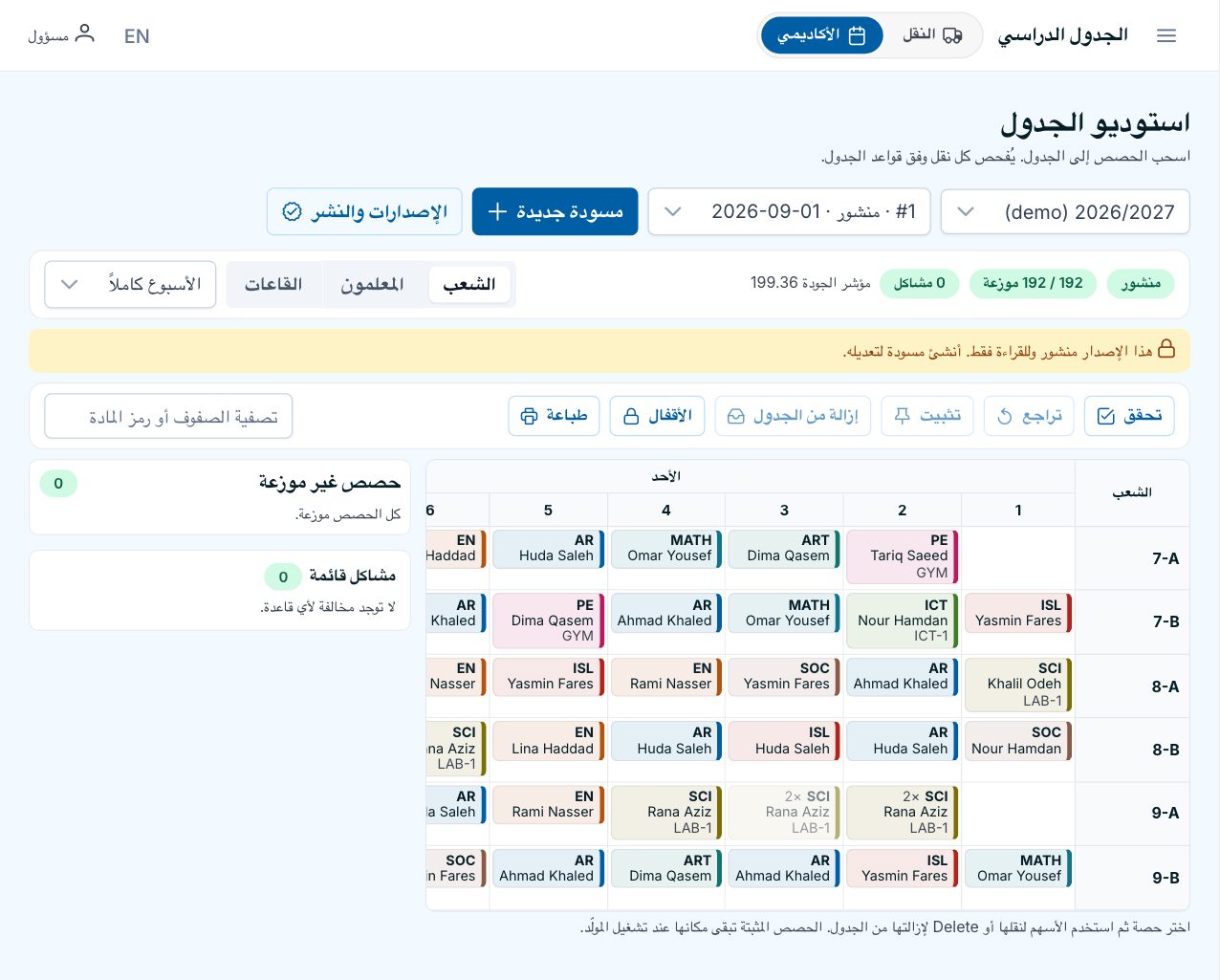1220x980 pixels.
Task: Click the 9-B section row header
Action: [1132, 878]
